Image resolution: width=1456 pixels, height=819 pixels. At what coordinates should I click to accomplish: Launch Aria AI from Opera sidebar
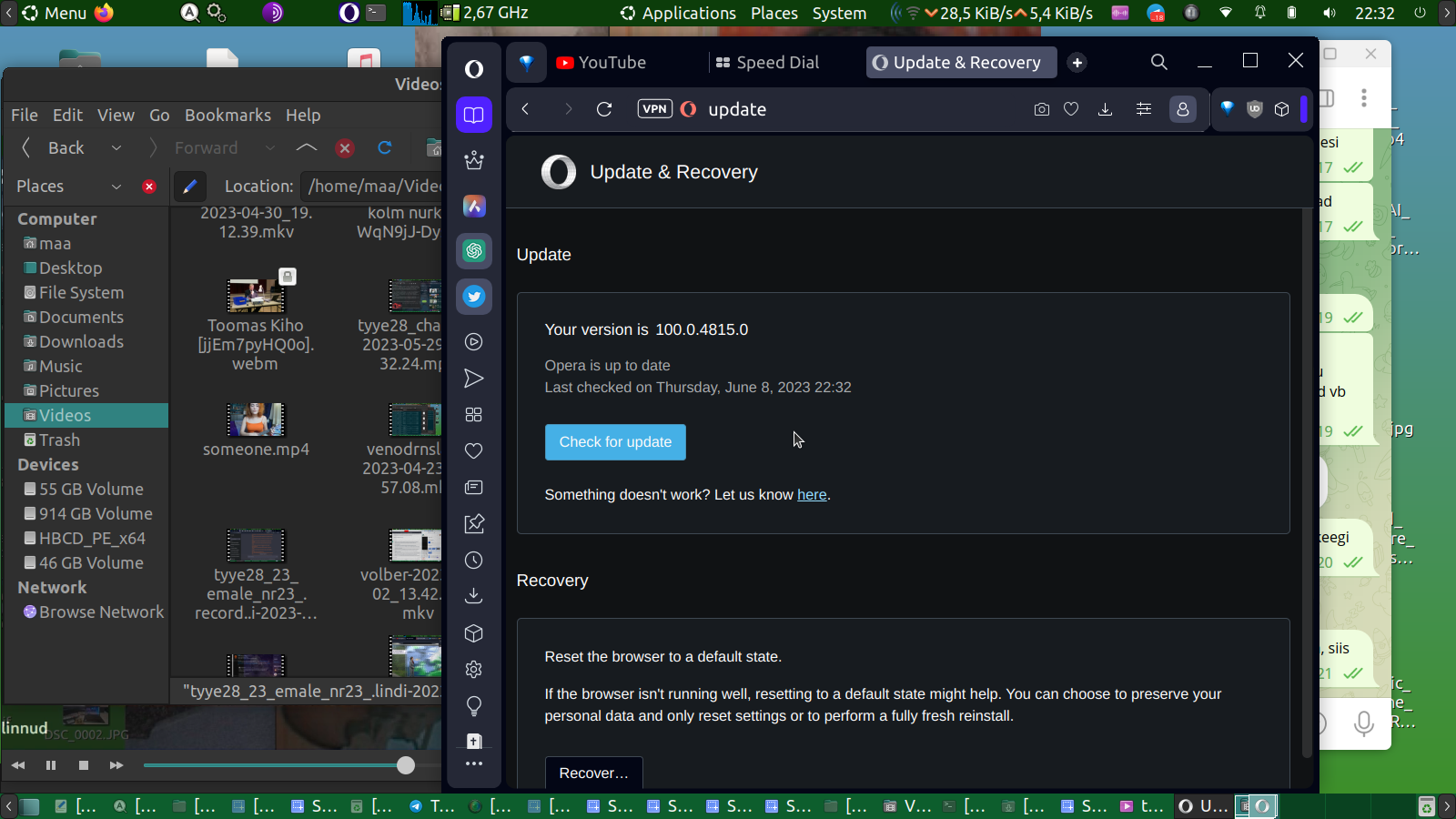(474, 206)
